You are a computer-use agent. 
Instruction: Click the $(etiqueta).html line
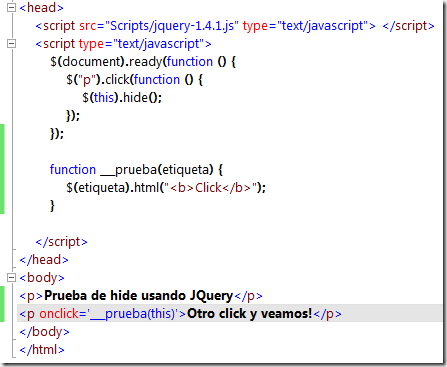coord(166,188)
